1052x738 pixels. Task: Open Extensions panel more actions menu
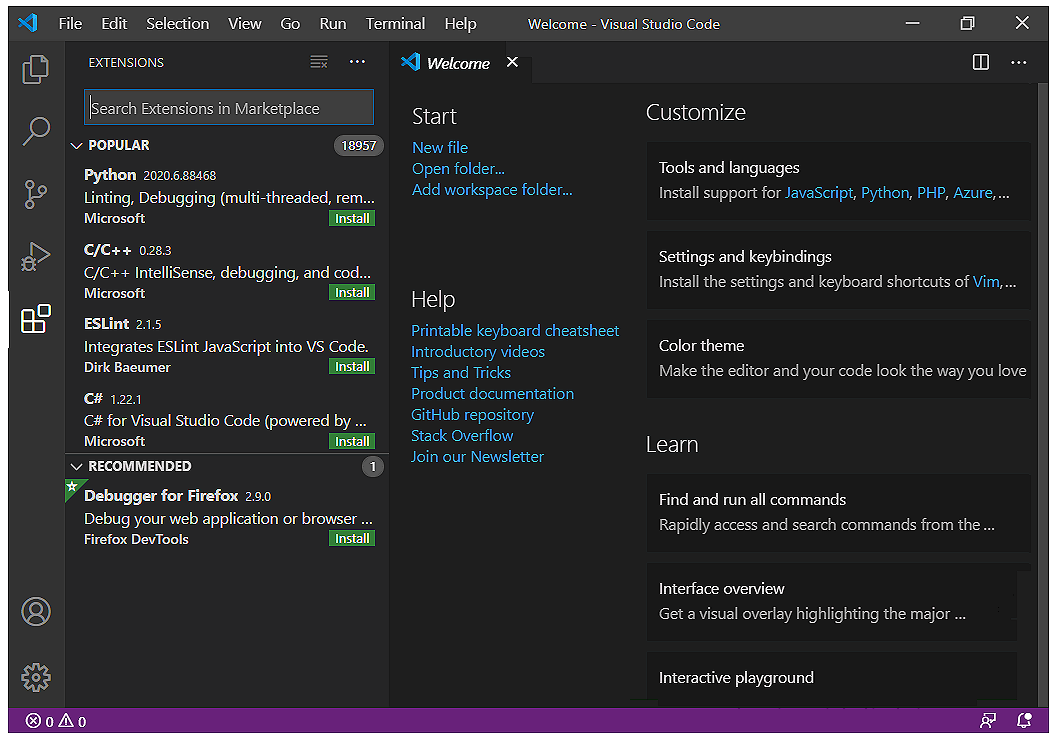coord(358,62)
